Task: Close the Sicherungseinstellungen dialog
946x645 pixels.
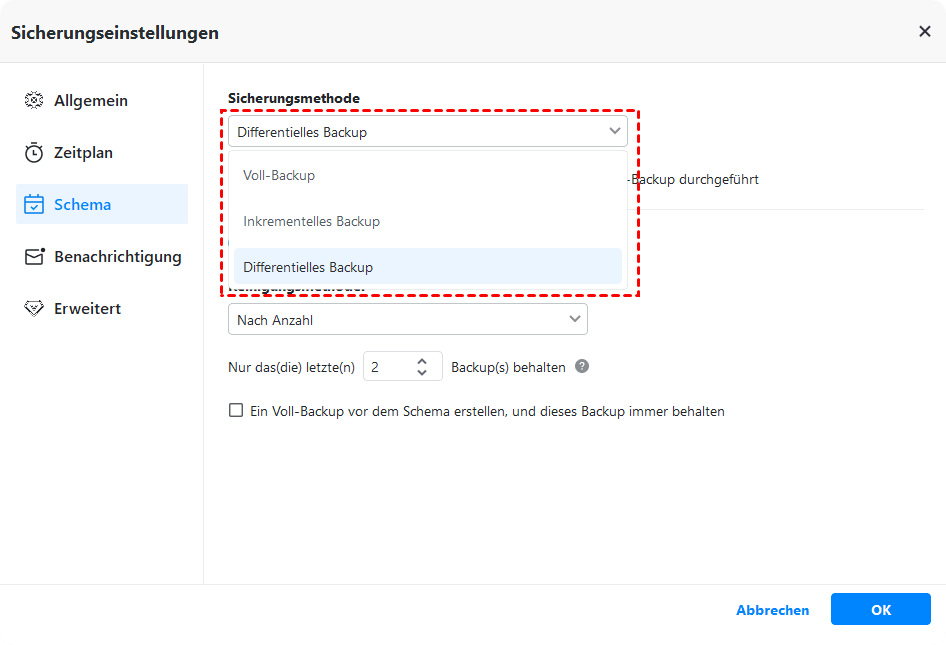Action: pos(924,32)
